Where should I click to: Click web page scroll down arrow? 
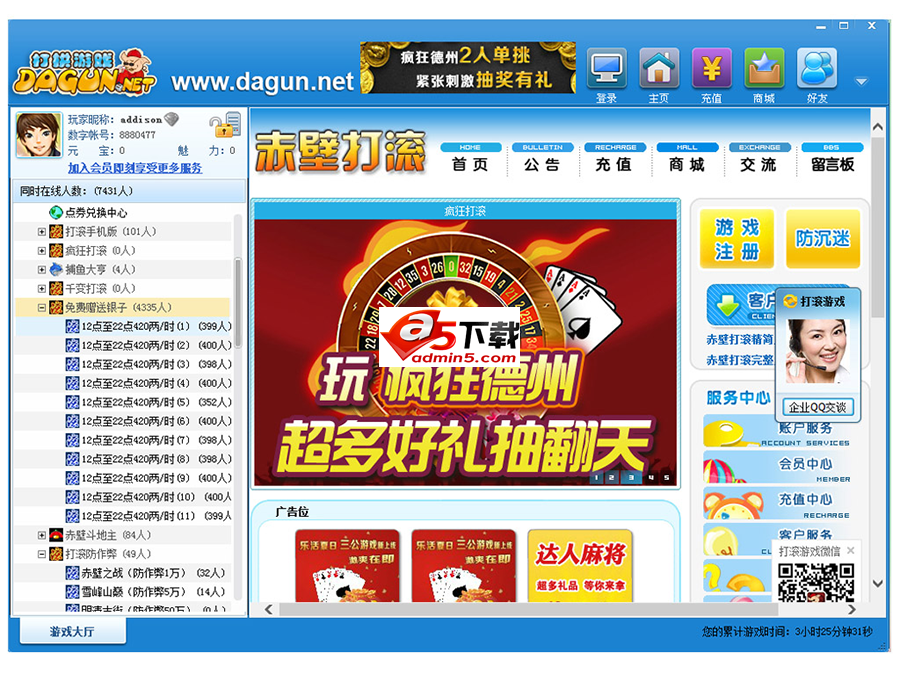coord(878,583)
